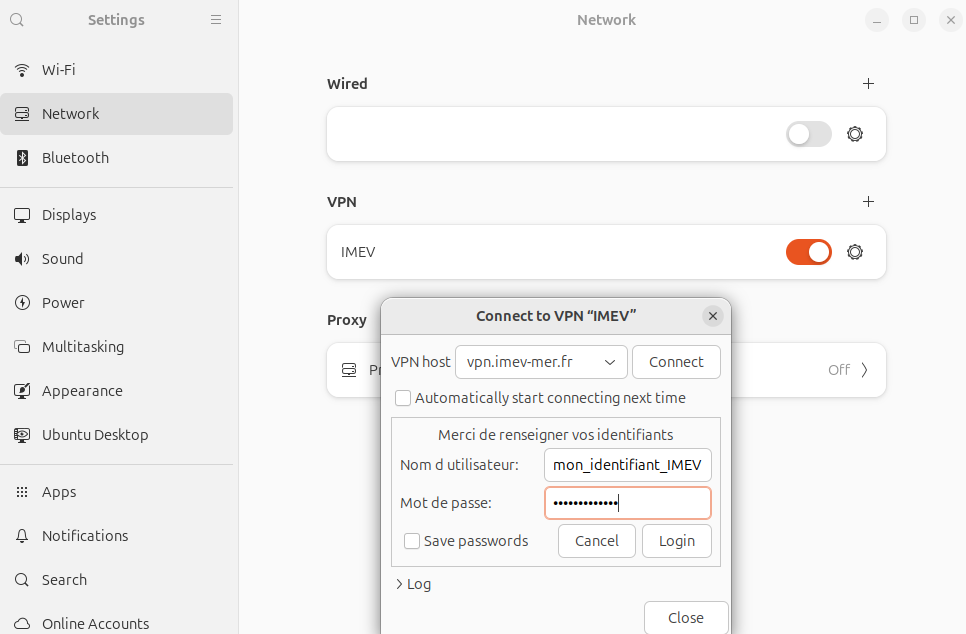Open Proxy settings via the chevron arrow
The image size is (966, 634).
click(x=864, y=370)
